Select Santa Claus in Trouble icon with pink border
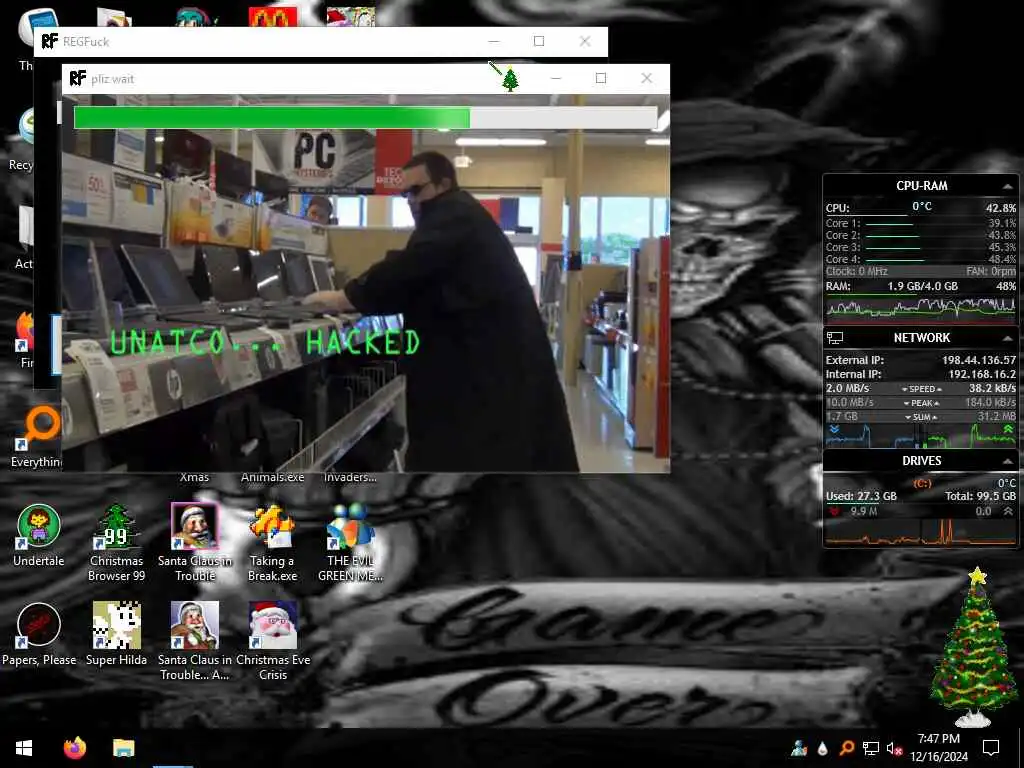The width and height of the screenshot is (1024, 768). point(195,542)
